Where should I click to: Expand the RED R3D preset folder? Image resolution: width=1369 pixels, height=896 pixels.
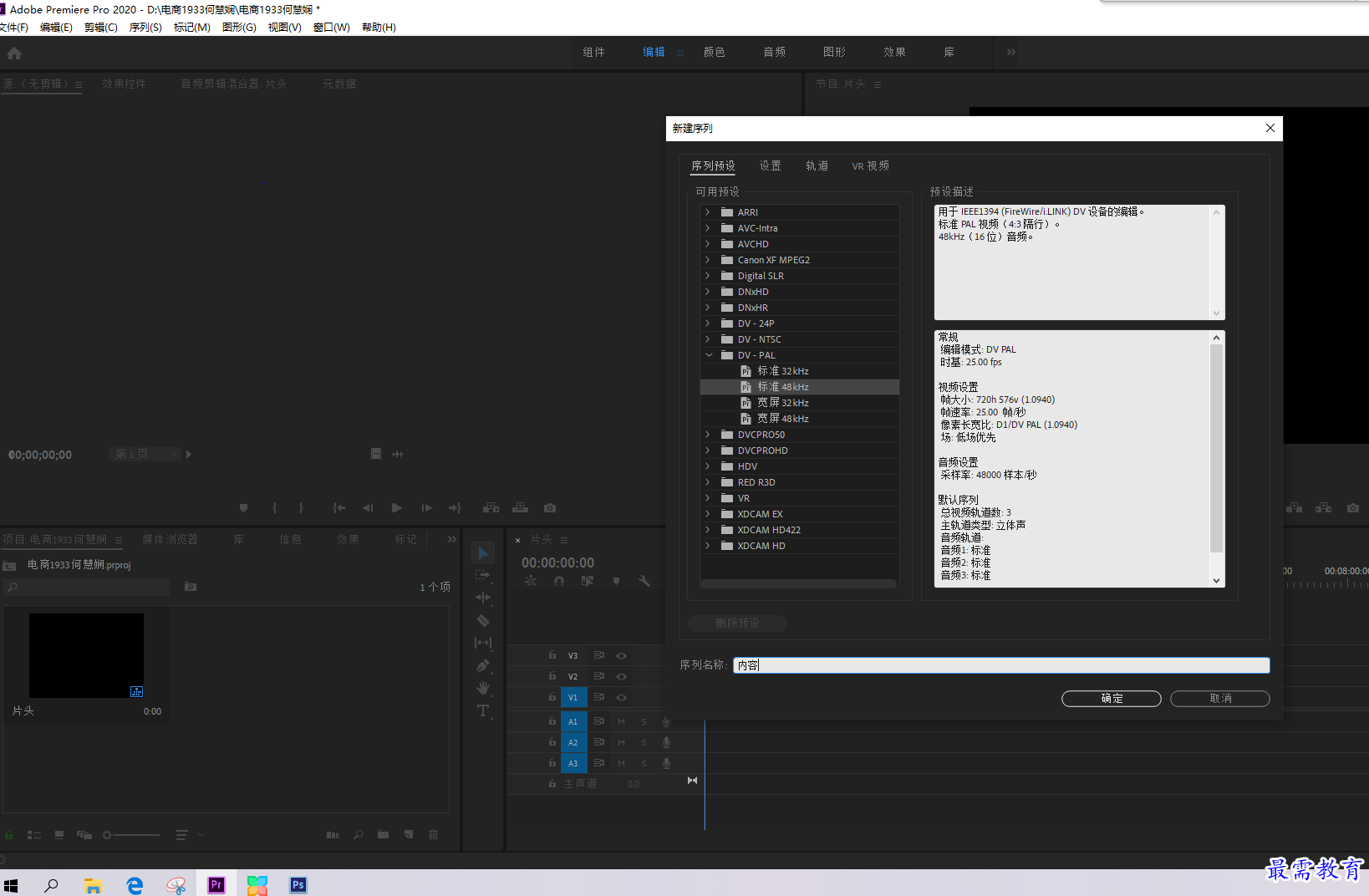point(708,482)
